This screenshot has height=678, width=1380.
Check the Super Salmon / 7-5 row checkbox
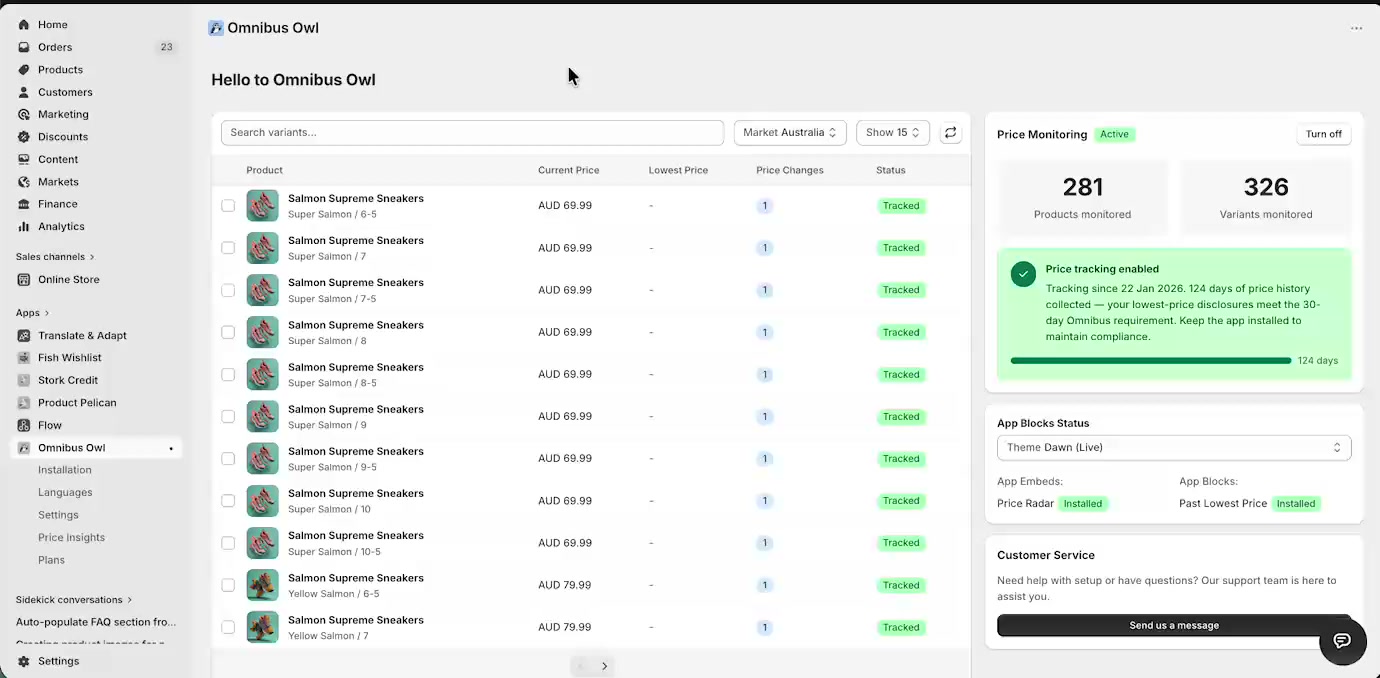click(x=228, y=290)
